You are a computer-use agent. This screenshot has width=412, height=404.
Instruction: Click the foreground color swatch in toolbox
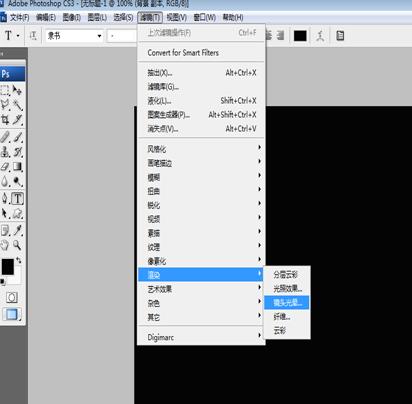(7, 266)
